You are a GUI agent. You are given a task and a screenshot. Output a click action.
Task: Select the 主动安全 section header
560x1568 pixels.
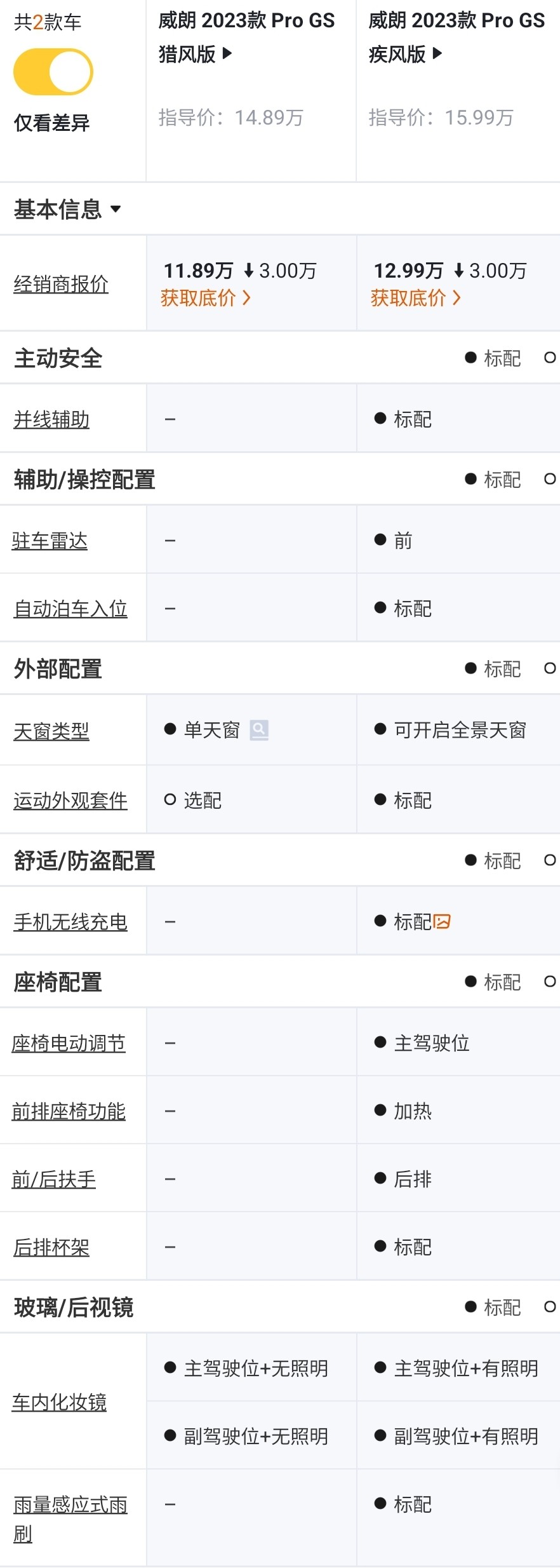[58, 358]
